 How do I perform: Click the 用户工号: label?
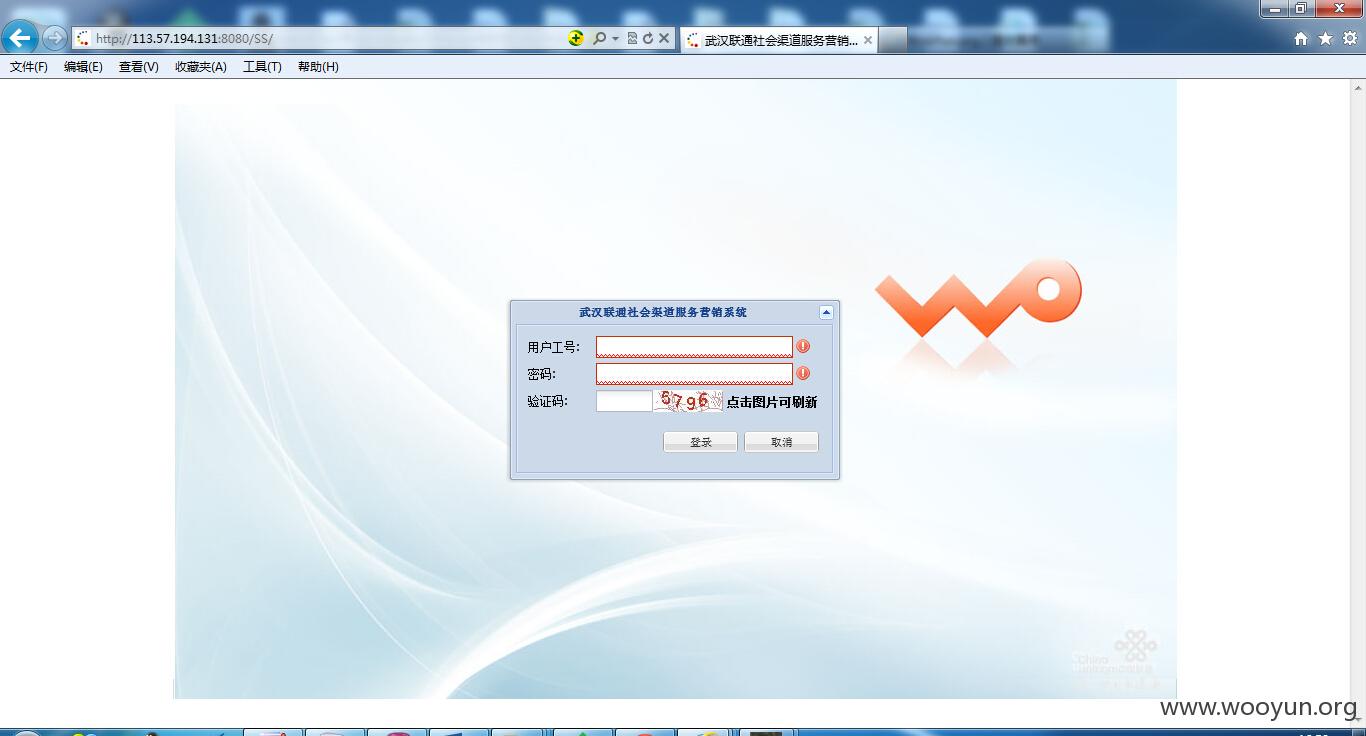554,347
